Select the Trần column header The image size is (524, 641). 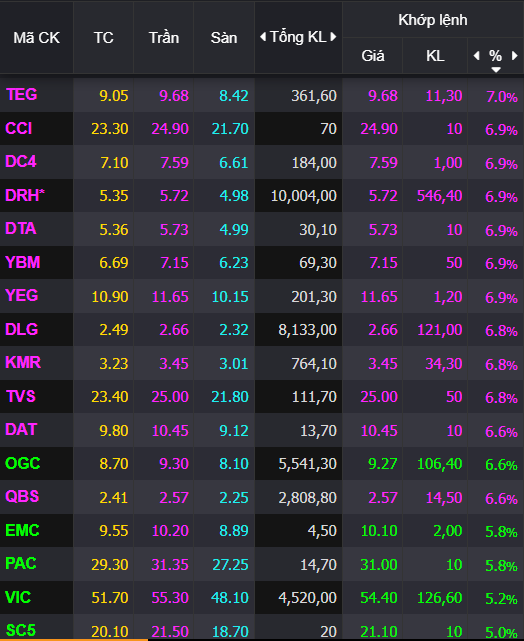coord(163,38)
